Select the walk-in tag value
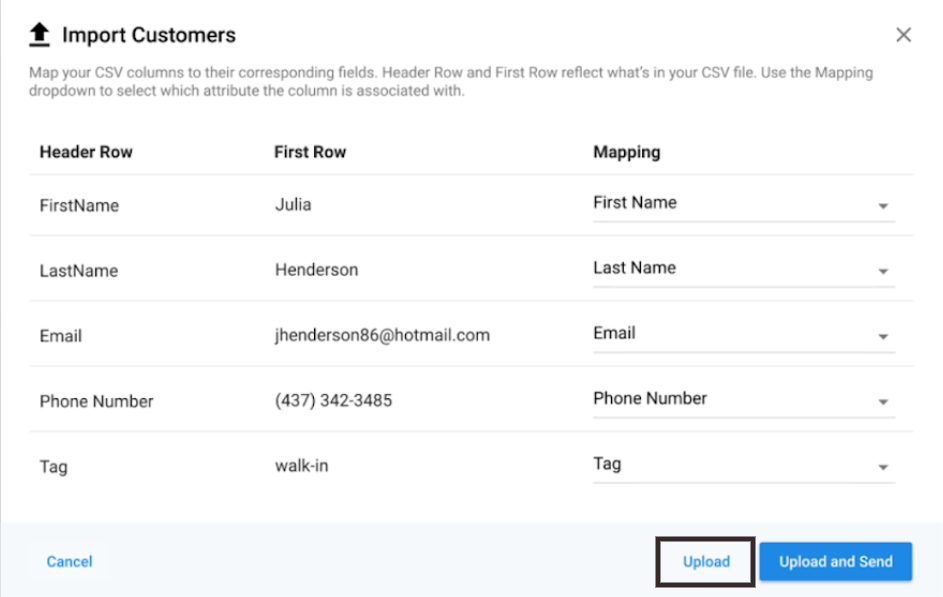 pyautogui.click(x=302, y=466)
